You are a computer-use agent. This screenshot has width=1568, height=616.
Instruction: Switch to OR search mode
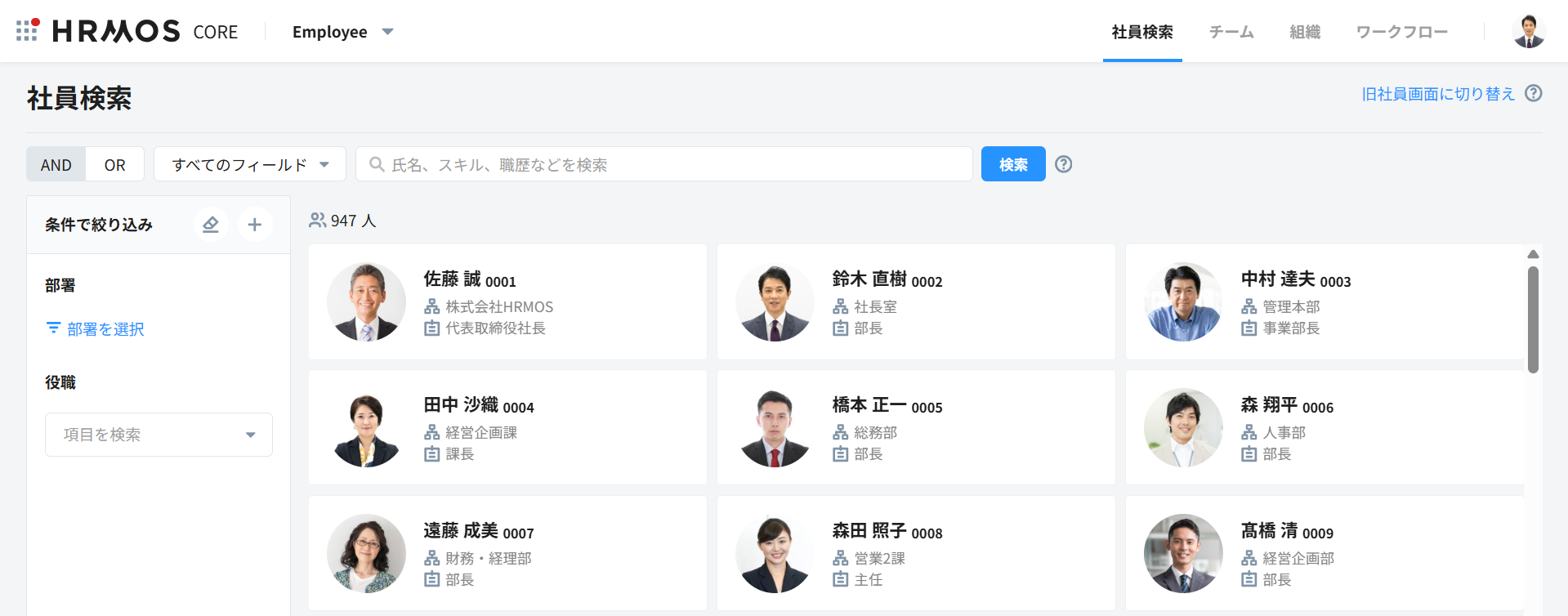click(115, 164)
